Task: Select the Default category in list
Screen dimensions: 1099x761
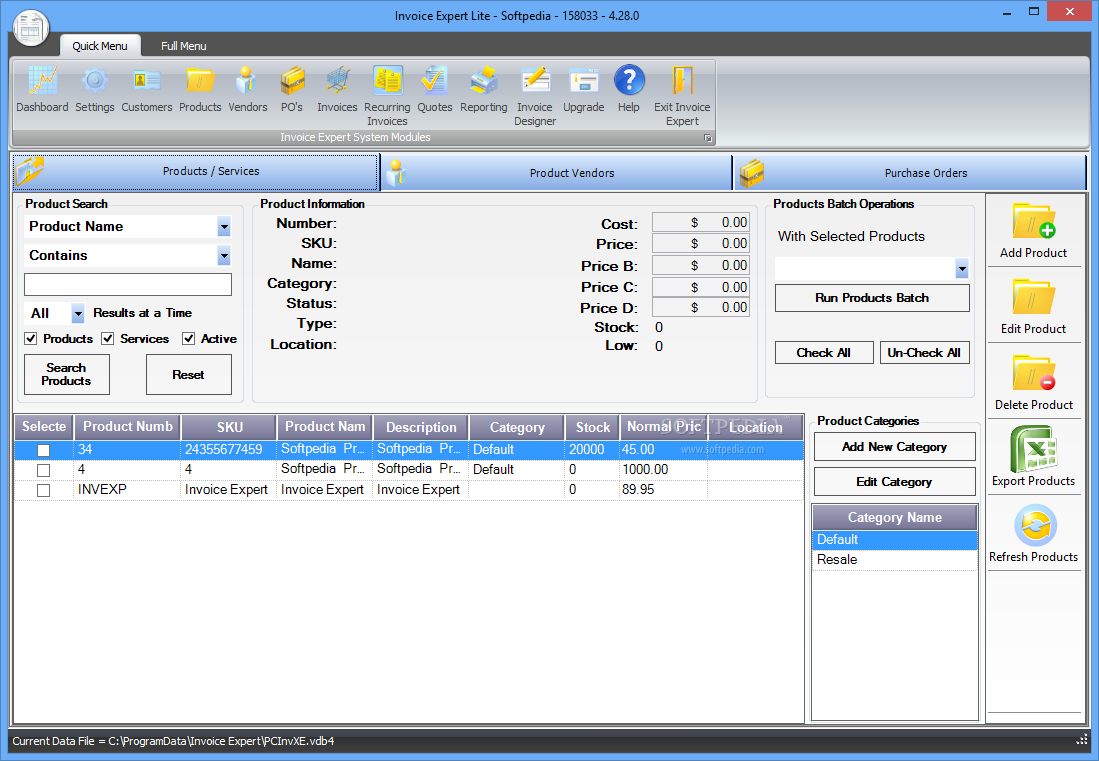Action: click(894, 540)
